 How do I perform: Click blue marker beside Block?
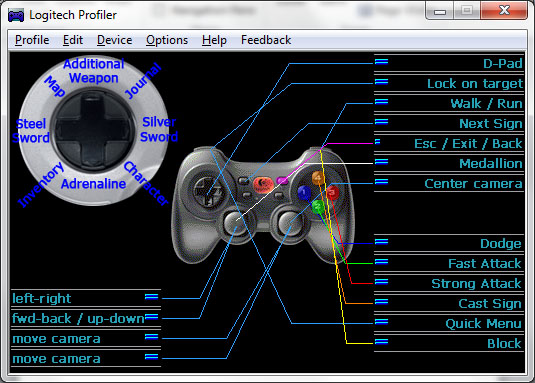[x=381, y=341]
